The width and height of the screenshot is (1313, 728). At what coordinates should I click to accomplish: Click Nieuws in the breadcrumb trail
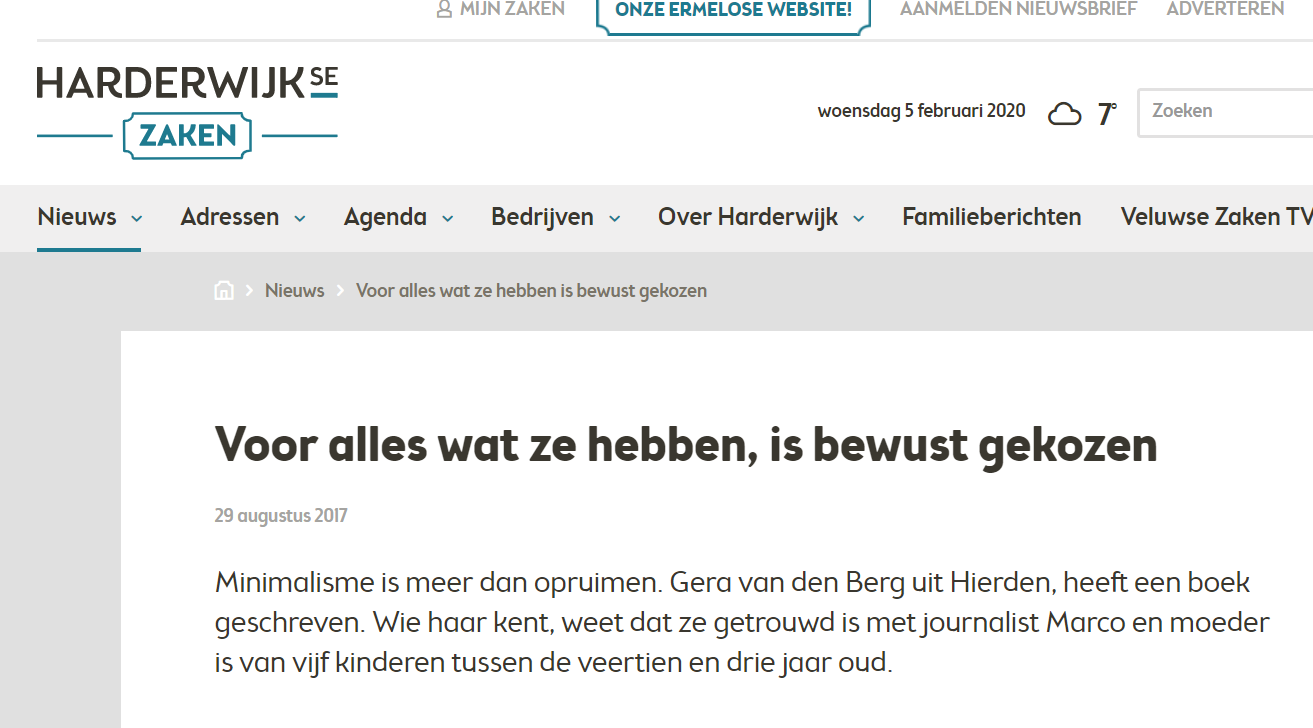(x=294, y=291)
